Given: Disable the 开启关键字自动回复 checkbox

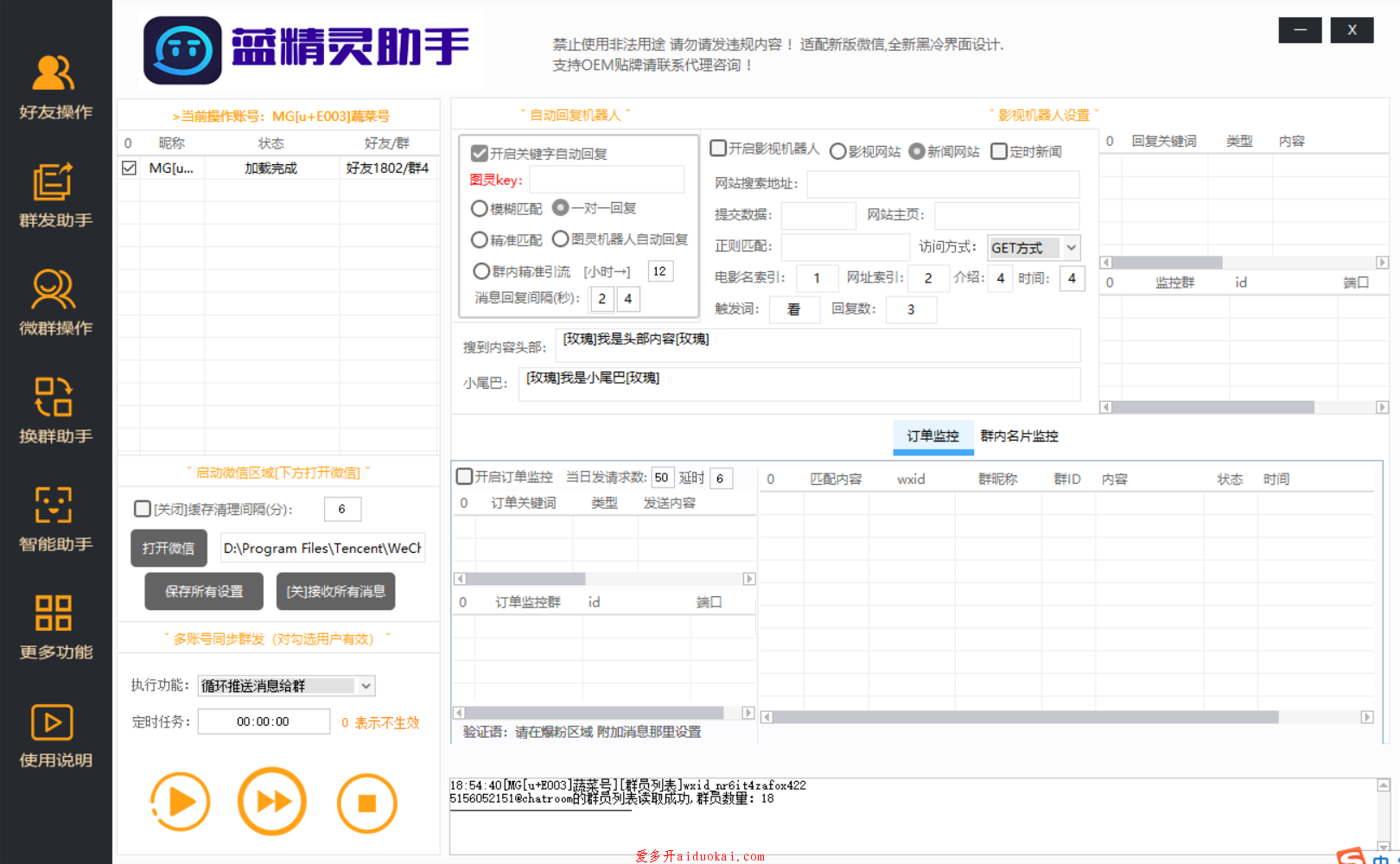Looking at the screenshot, I should pos(480,154).
